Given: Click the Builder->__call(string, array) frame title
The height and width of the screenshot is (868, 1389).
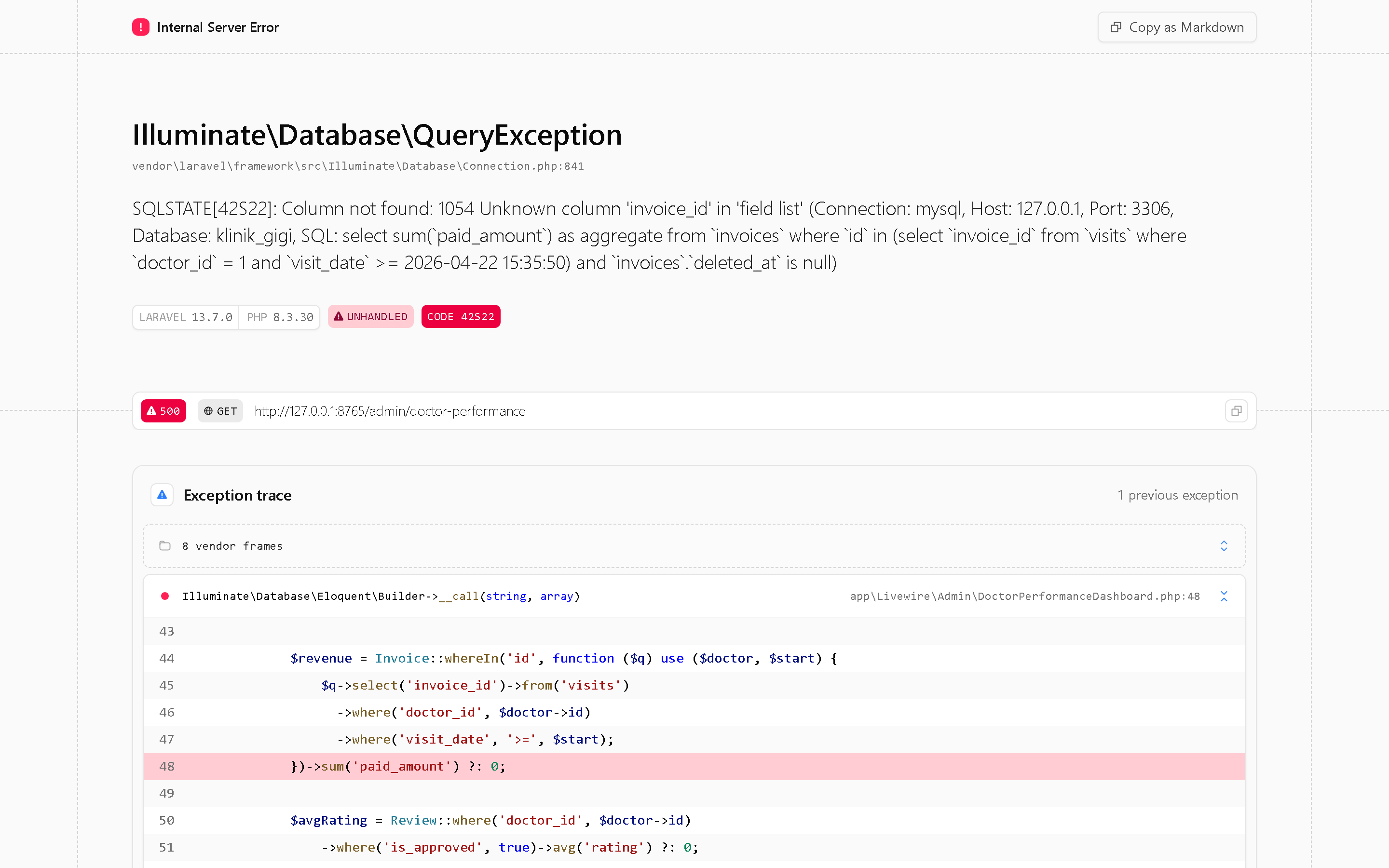Looking at the screenshot, I should [381, 596].
